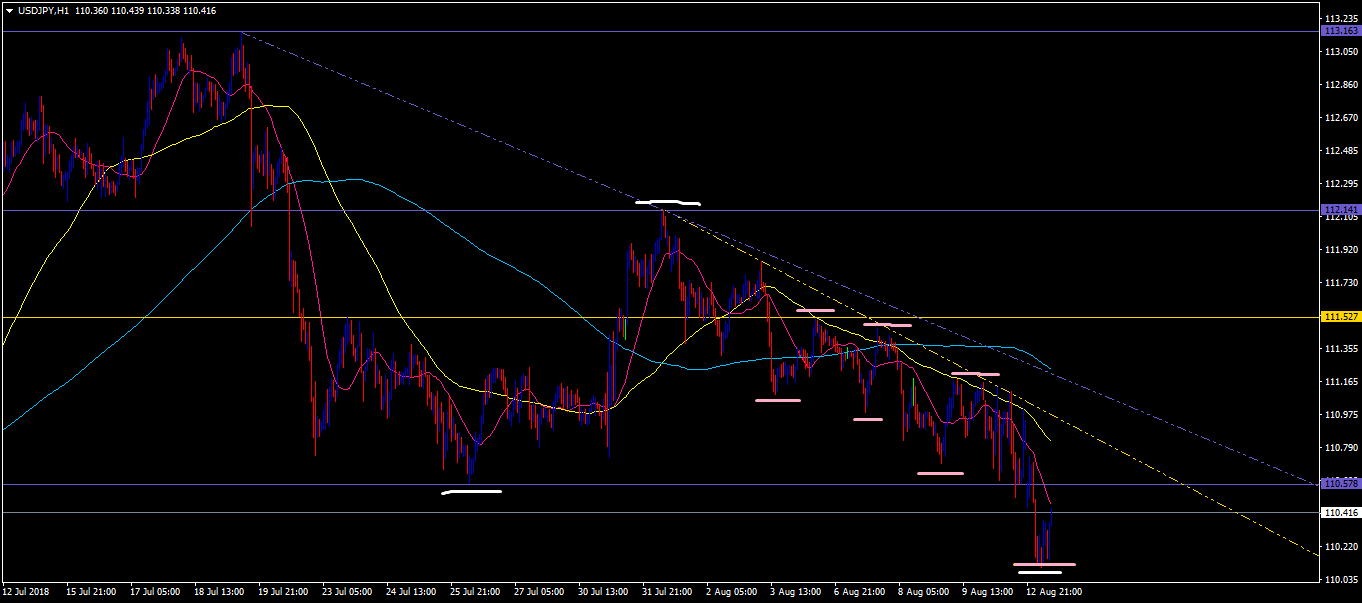Image resolution: width=1362 pixels, height=603 pixels.
Task: Click the 12 Jul 2018 date label
Action: pos(25,592)
